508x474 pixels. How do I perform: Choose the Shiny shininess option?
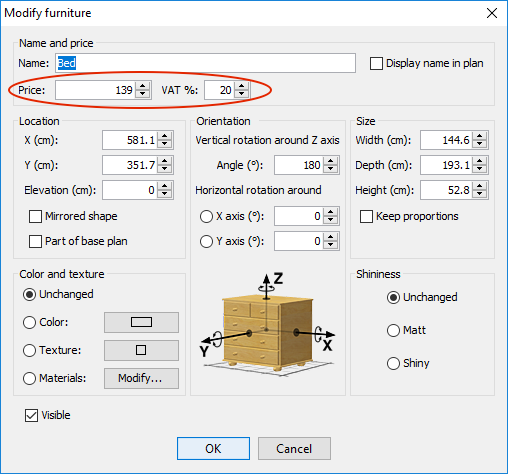click(393, 363)
